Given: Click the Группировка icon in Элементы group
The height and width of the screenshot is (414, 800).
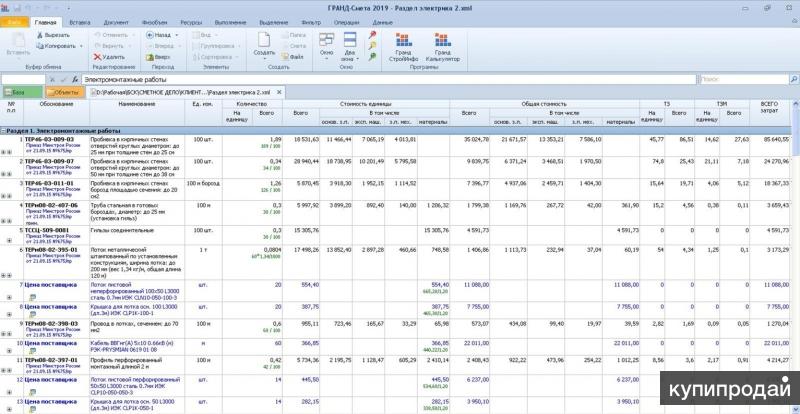Looking at the screenshot, I should [x=196, y=46].
